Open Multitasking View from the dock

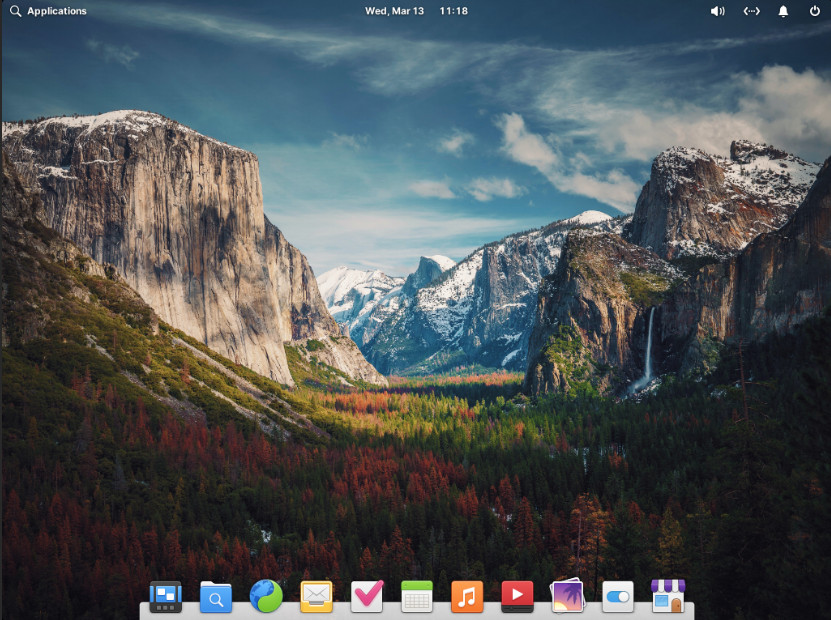[x=165, y=596]
